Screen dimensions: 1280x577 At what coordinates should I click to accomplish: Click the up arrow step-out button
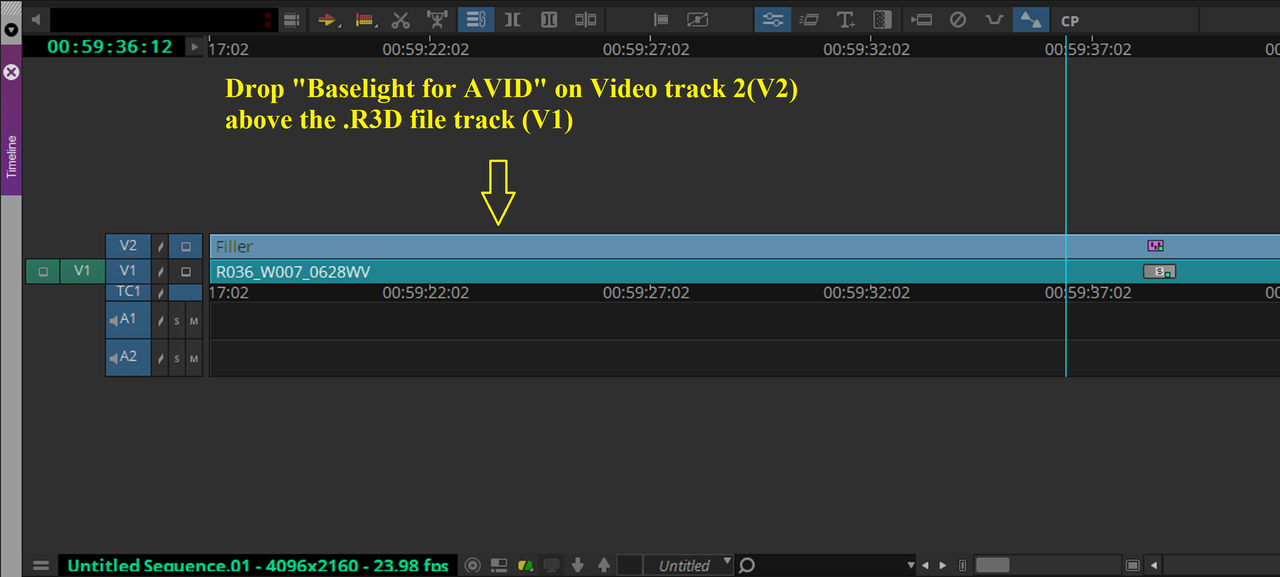(x=602, y=566)
